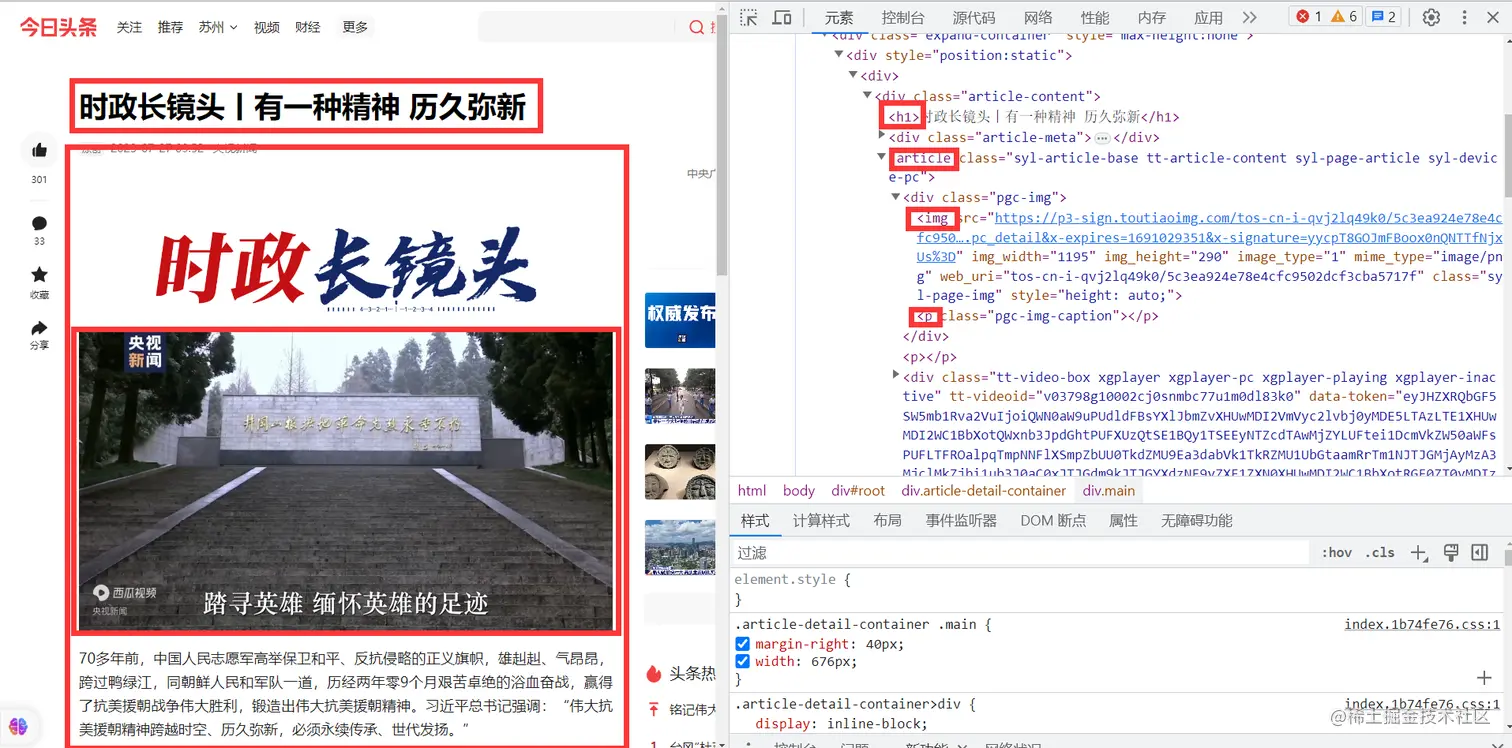Switch to the 控制台 DevTools tab

[903, 17]
